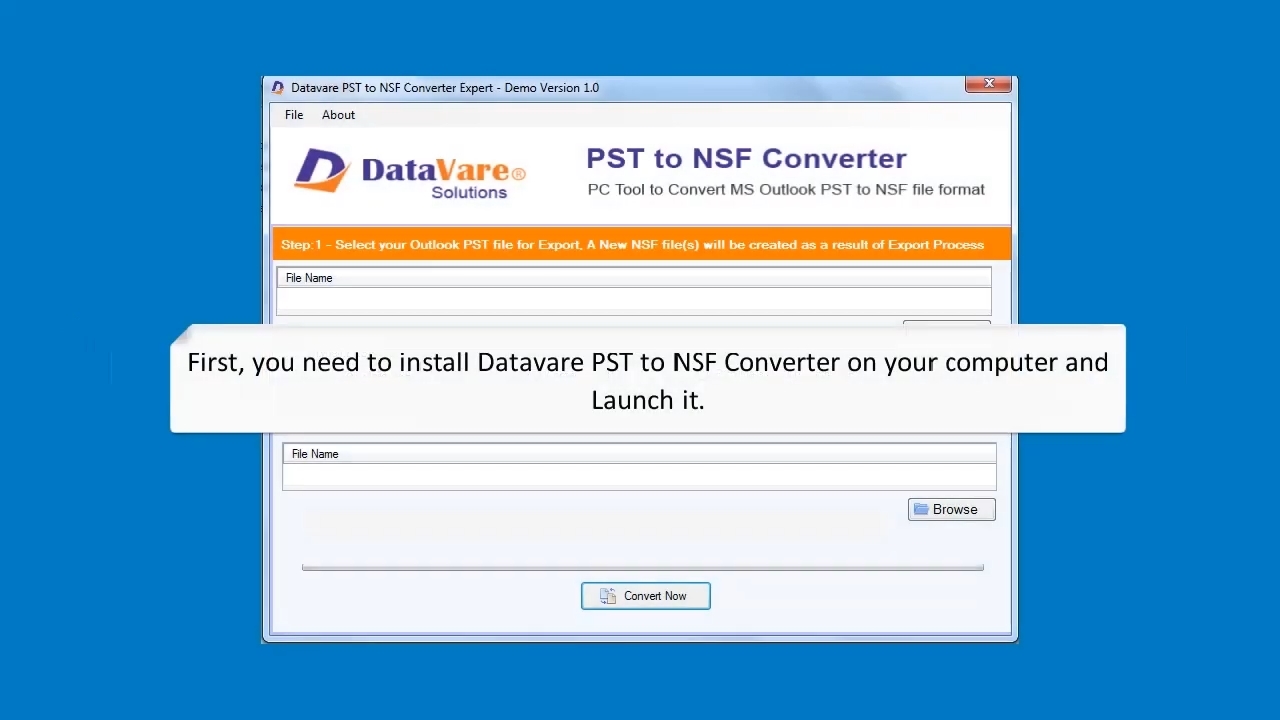Start conversion with Convert Now button
The image size is (1280, 720).
tap(646, 596)
